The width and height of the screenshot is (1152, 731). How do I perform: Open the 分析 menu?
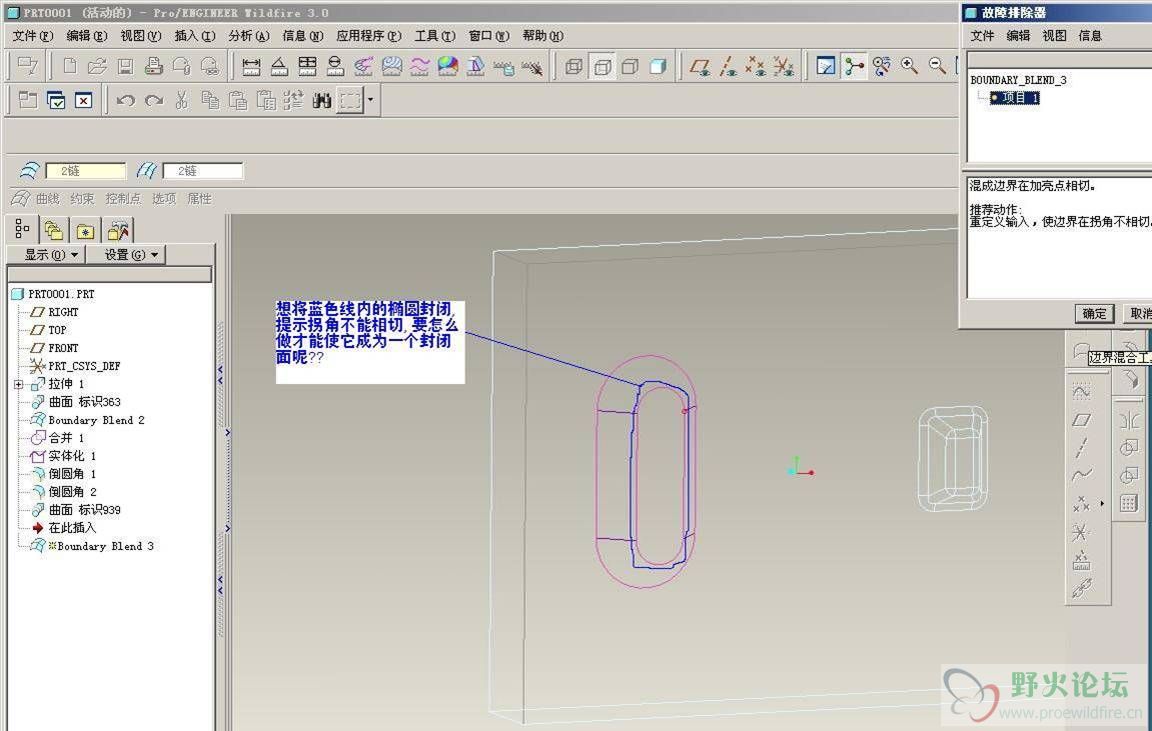pos(248,35)
